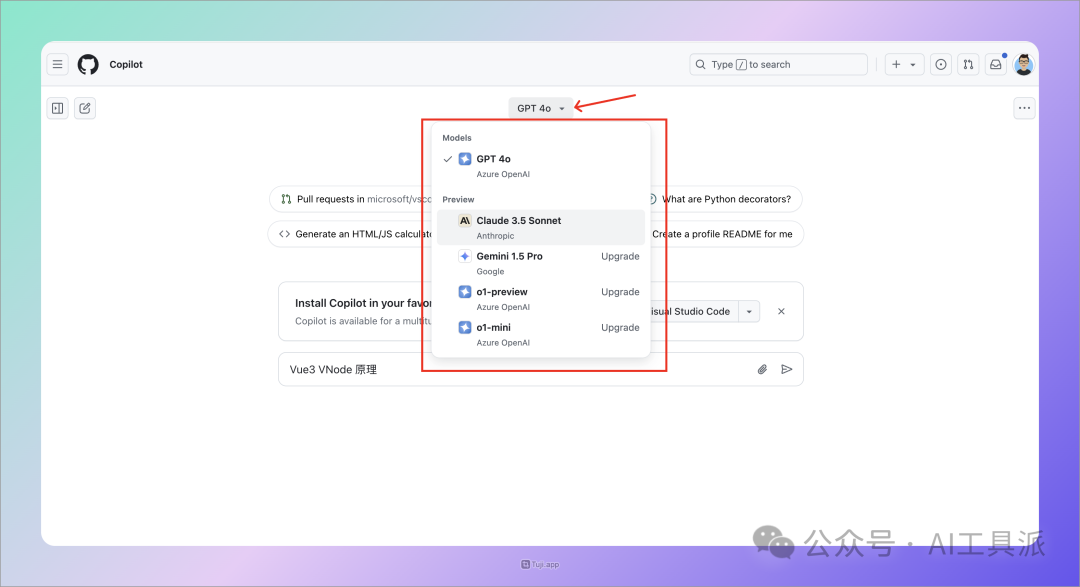Open the Pull requests icon in header
This screenshot has height=587, width=1080.
[x=968, y=65]
